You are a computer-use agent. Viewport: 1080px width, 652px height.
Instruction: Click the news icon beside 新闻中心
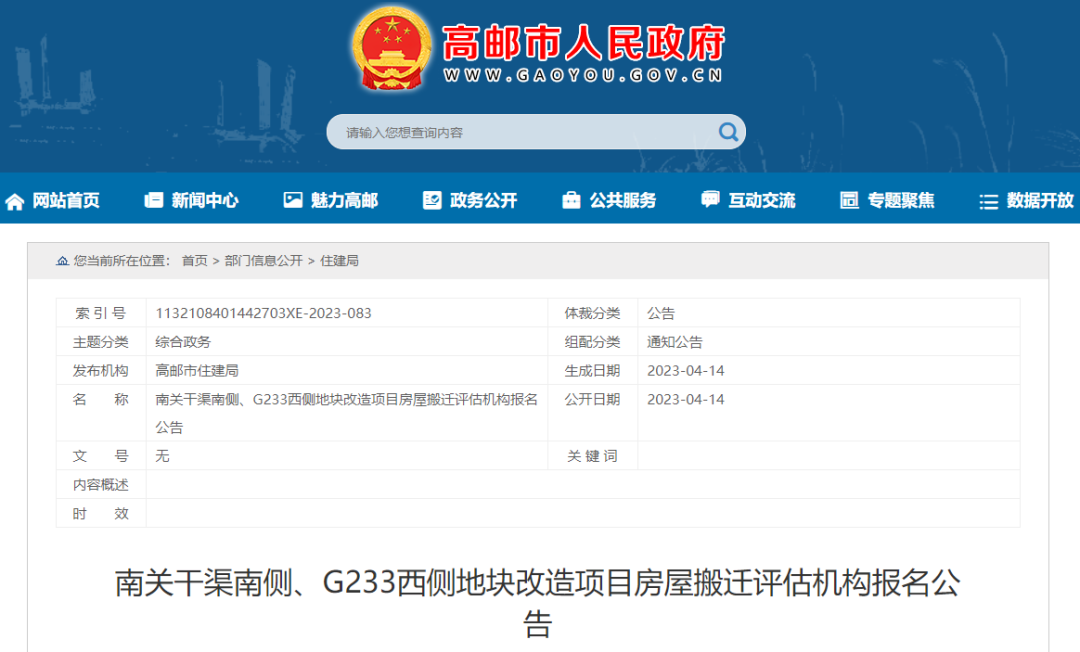(154, 200)
